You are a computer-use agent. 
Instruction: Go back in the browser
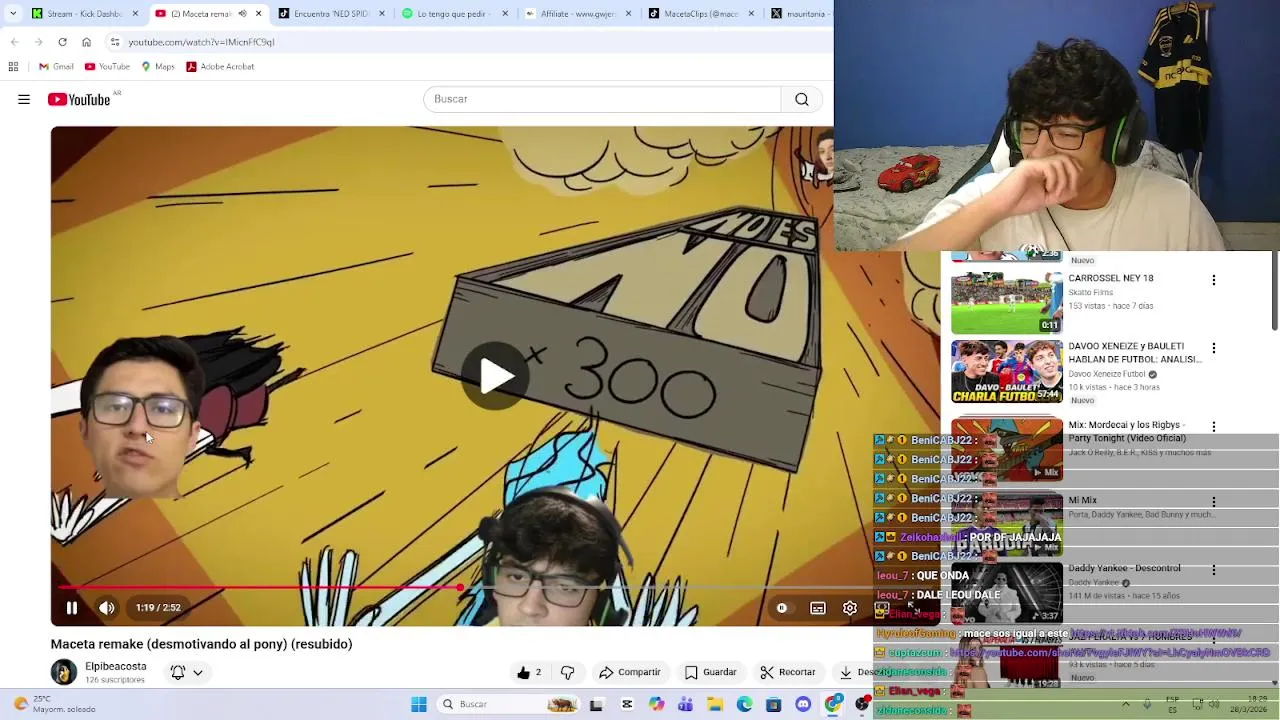point(15,42)
